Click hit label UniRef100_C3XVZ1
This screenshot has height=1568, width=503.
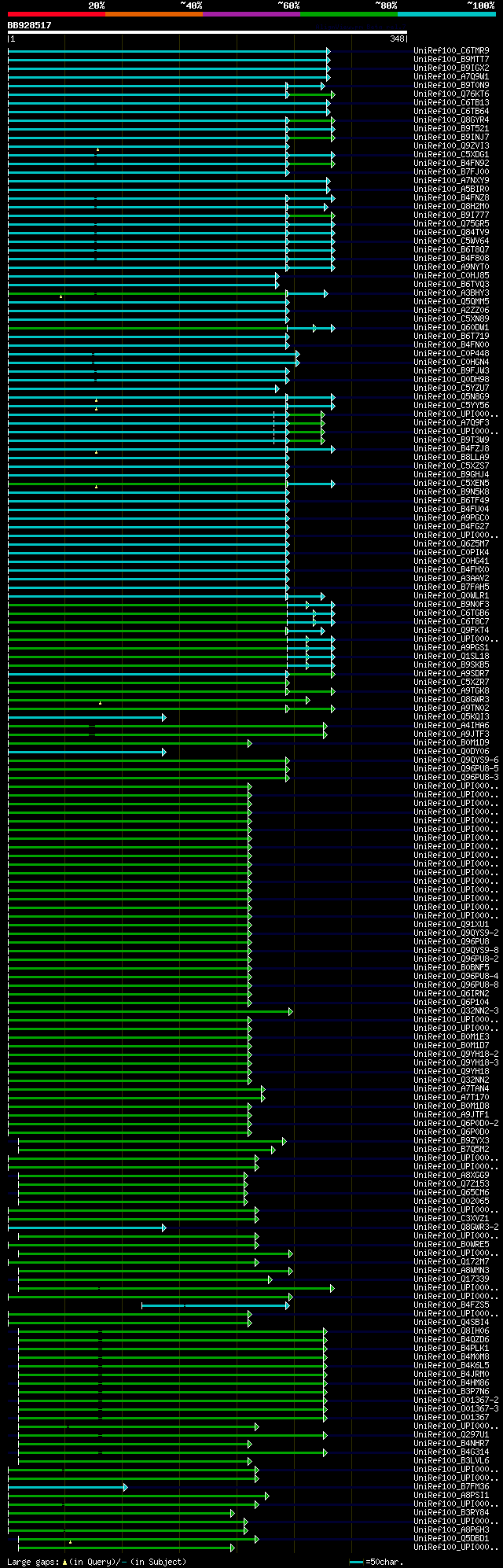tap(452, 1218)
